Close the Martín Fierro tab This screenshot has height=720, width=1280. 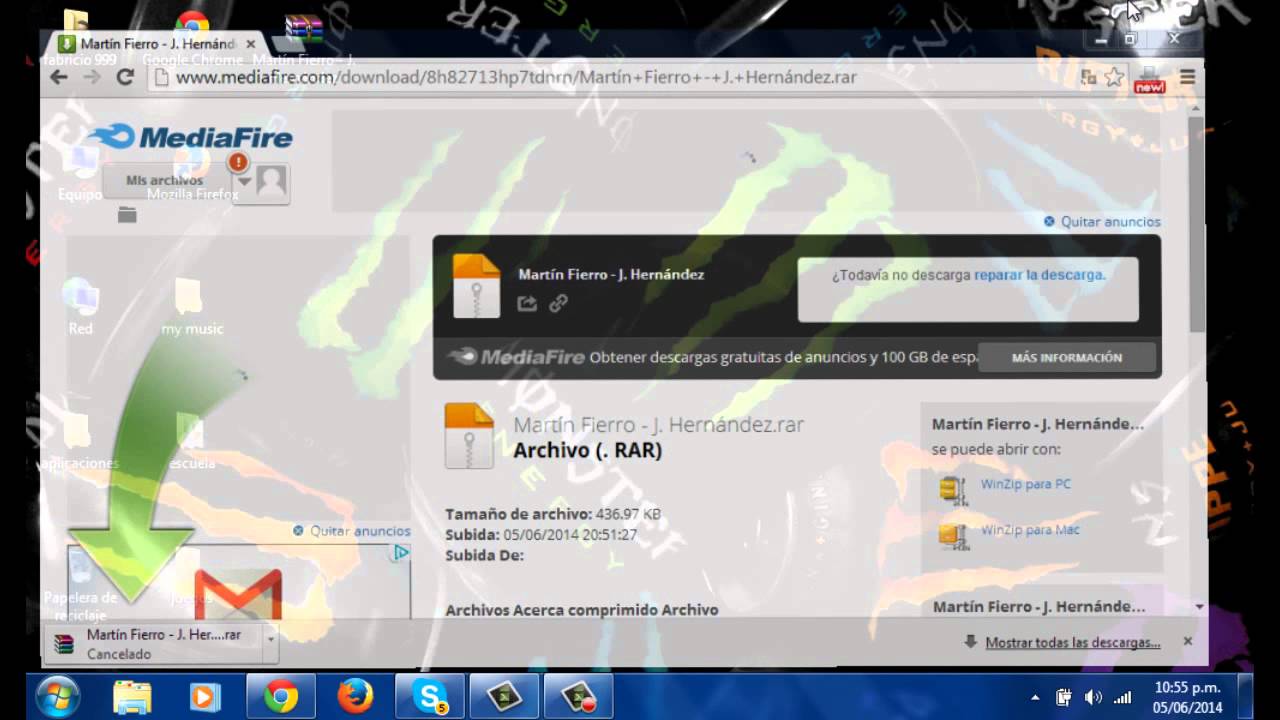(x=251, y=44)
